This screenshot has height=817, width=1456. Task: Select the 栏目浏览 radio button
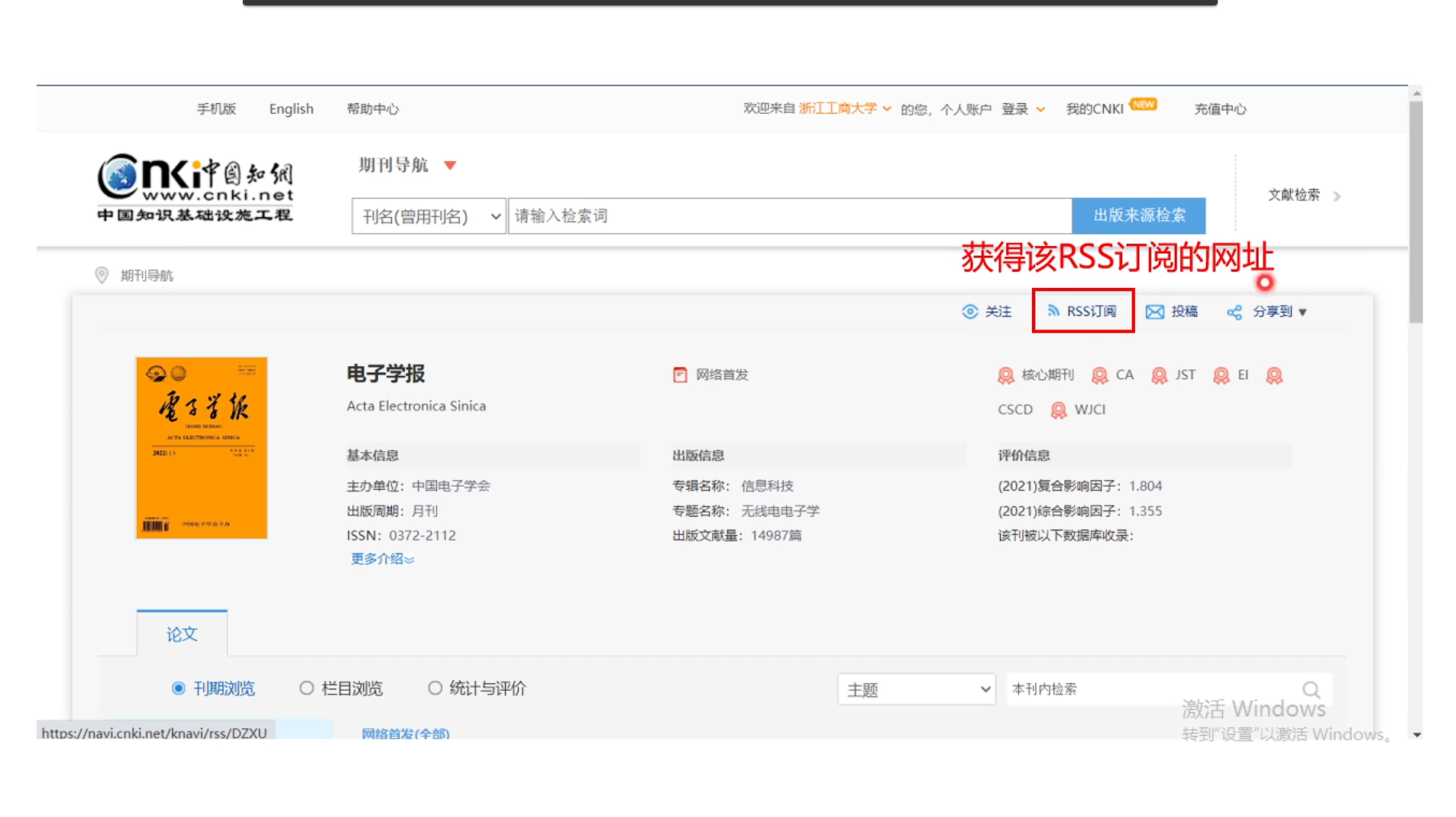[307, 688]
